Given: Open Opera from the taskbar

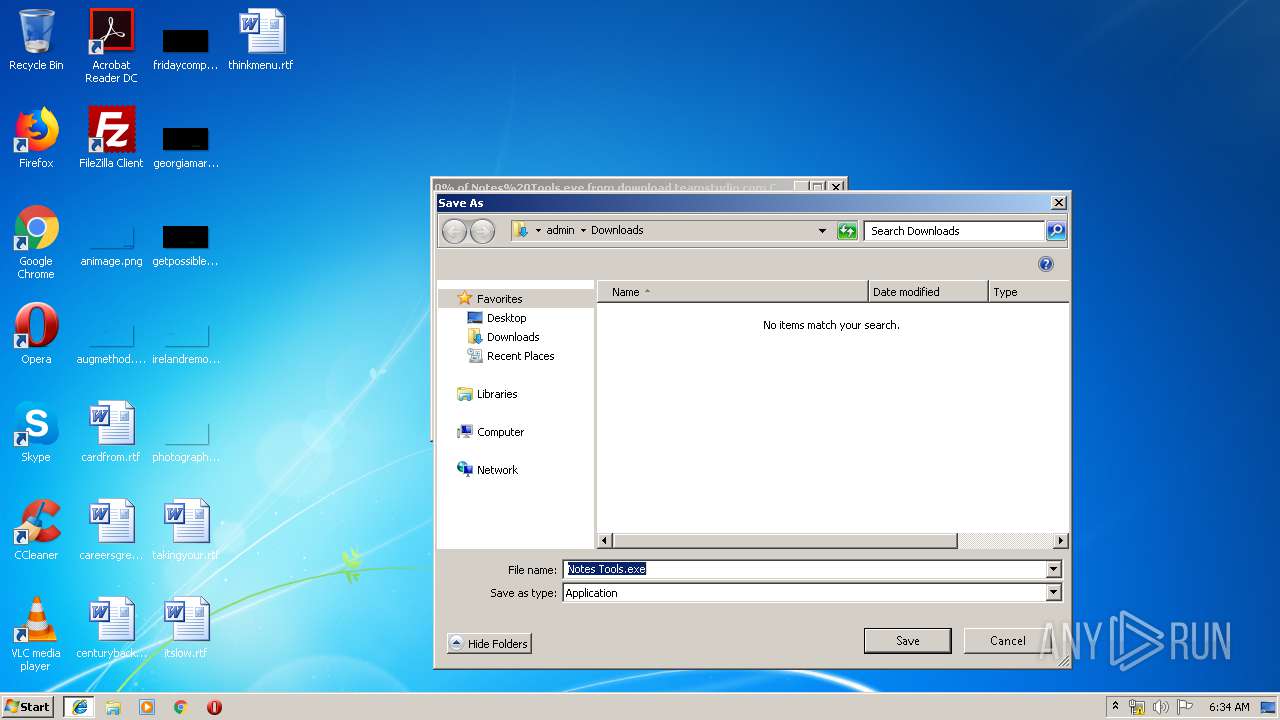Looking at the screenshot, I should tap(214, 707).
